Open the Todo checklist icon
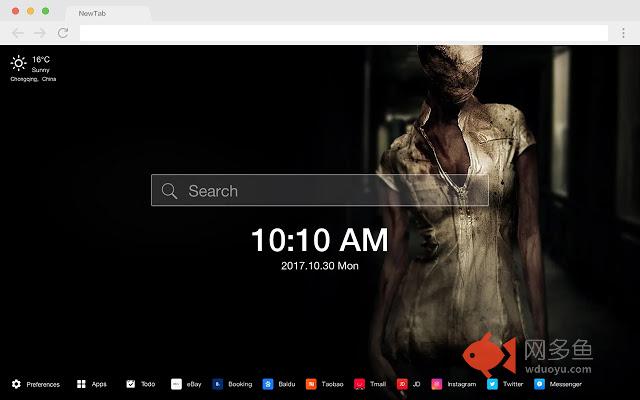Screen dimensions: 640x400 click(x=131, y=384)
